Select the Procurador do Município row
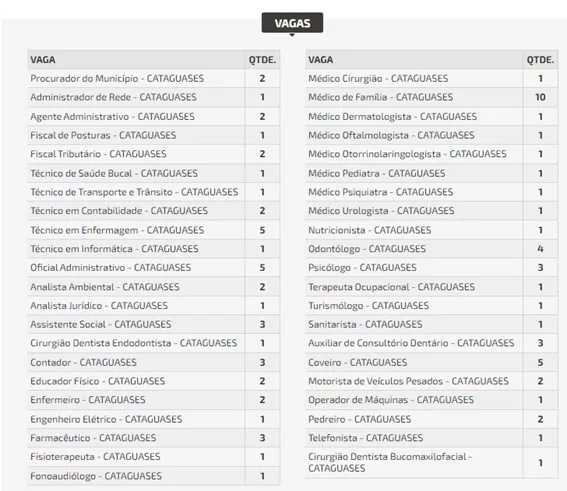This screenshot has width=567, height=491. tap(154, 78)
